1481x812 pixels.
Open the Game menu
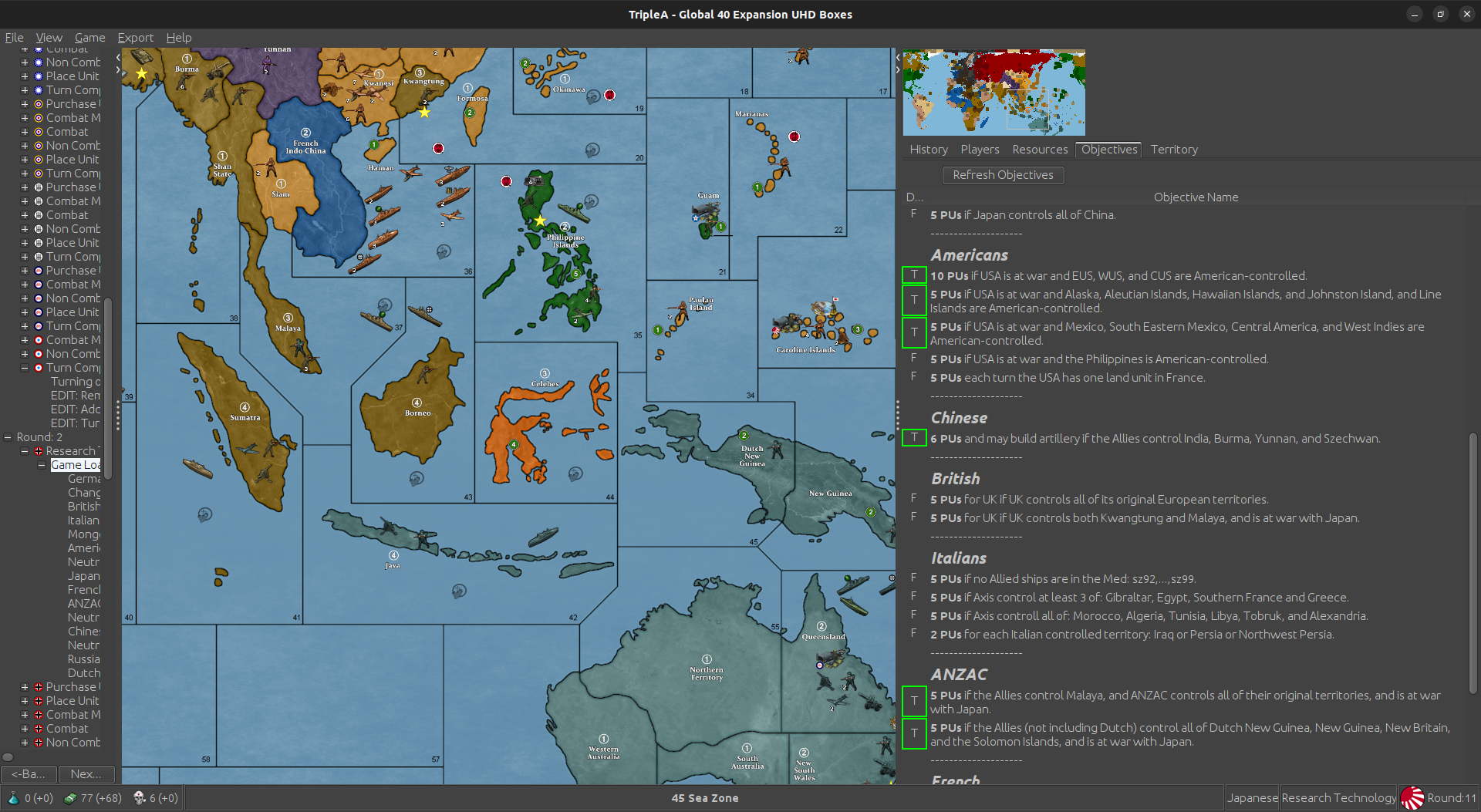(89, 38)
